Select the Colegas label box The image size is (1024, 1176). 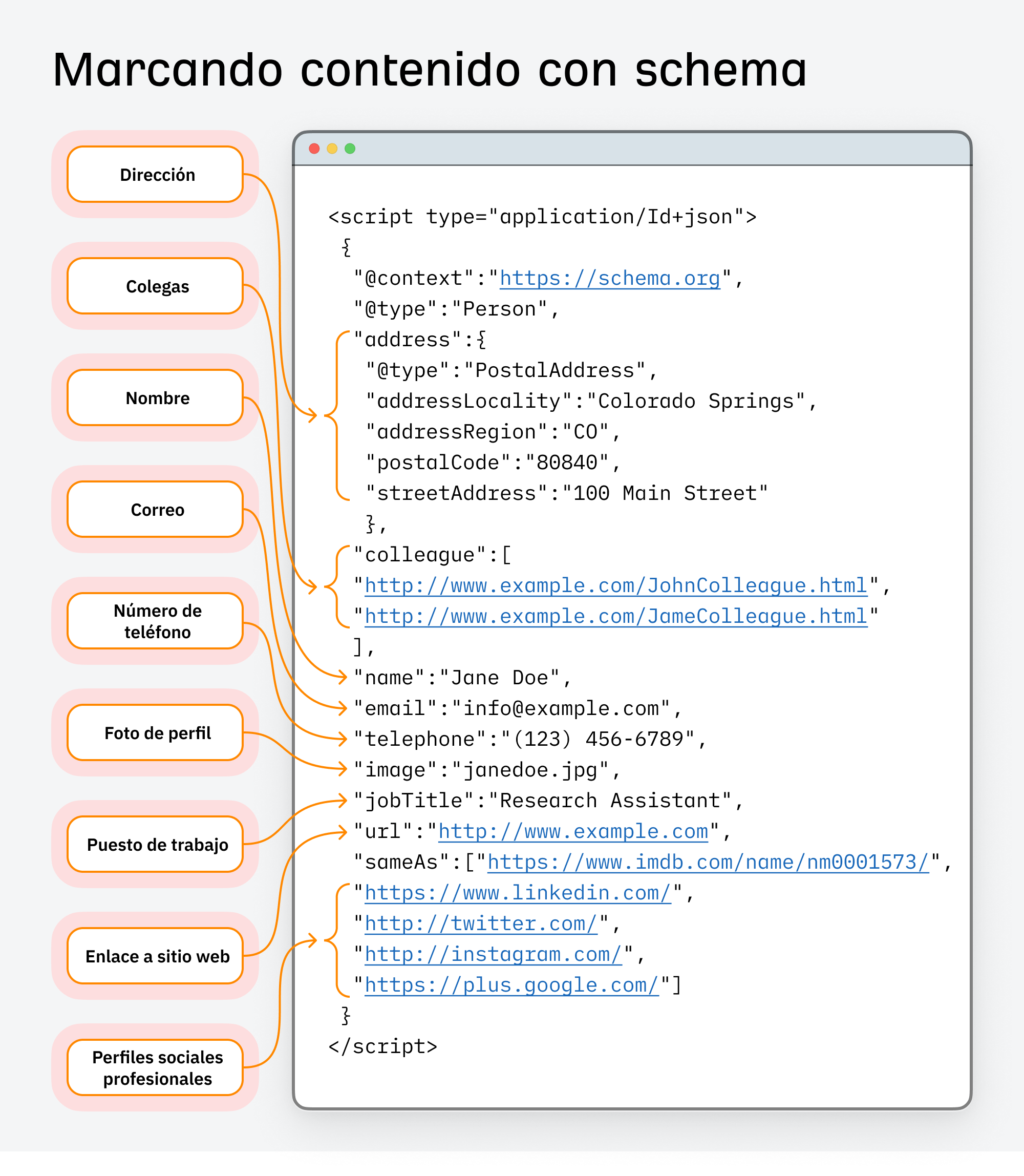[x=155, y=286]
